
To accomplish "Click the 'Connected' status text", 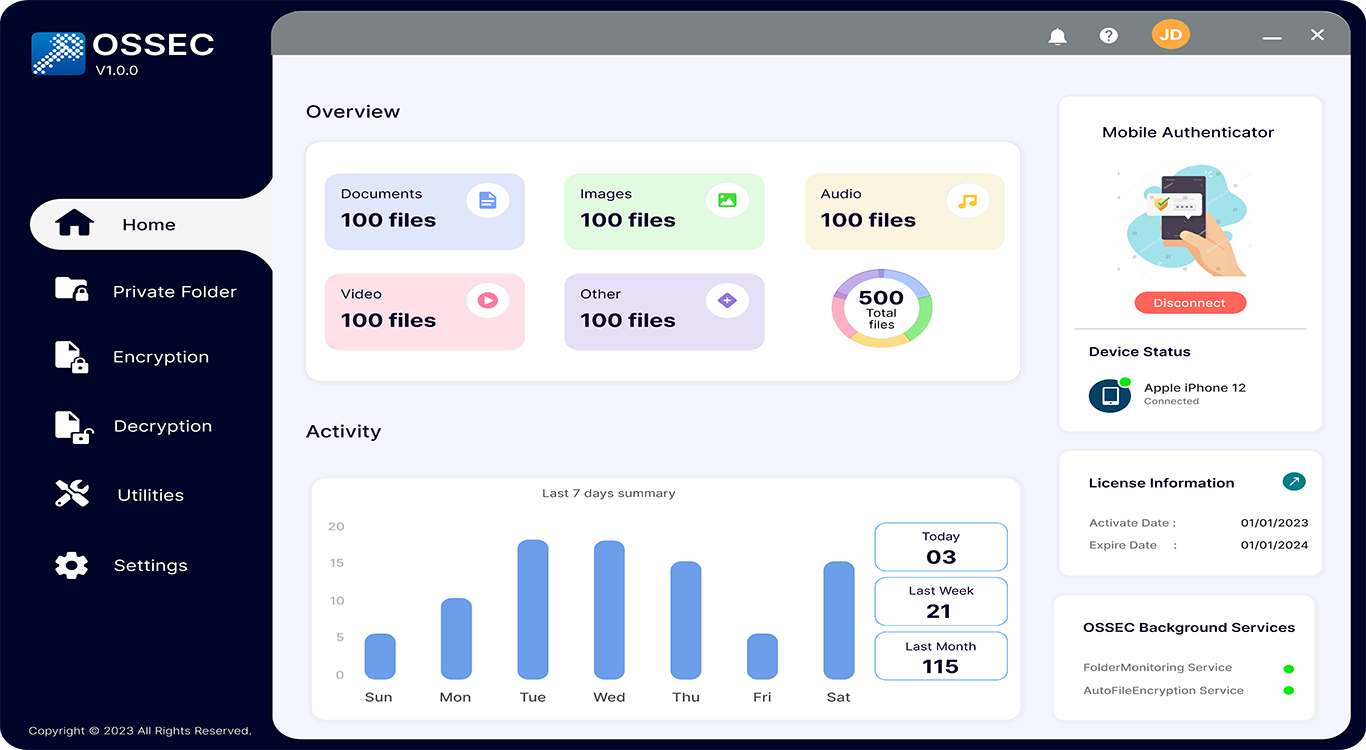I will tap(1171, 401).
